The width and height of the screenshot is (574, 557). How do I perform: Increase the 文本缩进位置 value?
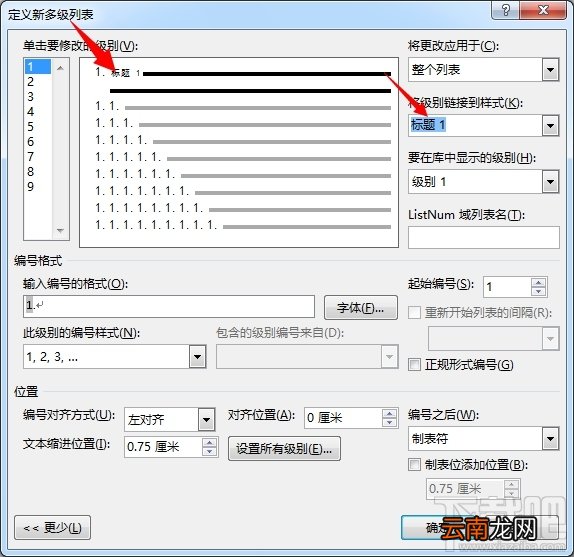tap(209, 442)
